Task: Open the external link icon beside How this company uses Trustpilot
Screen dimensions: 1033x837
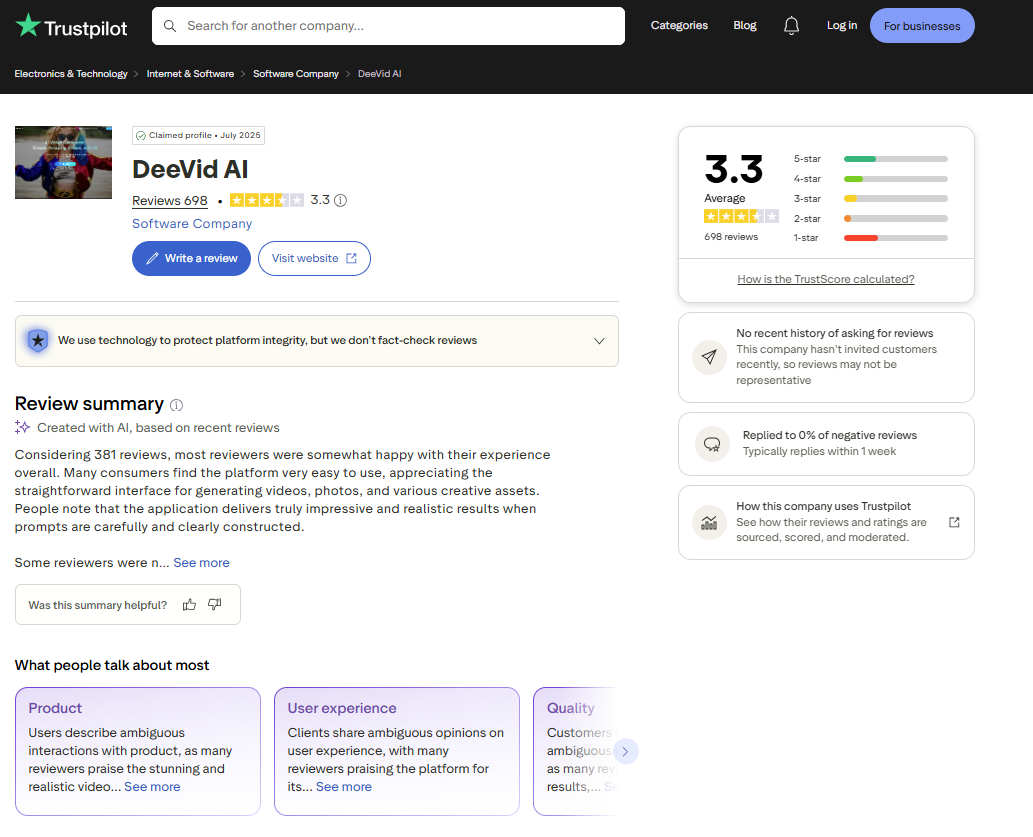Action: (954, 522)
